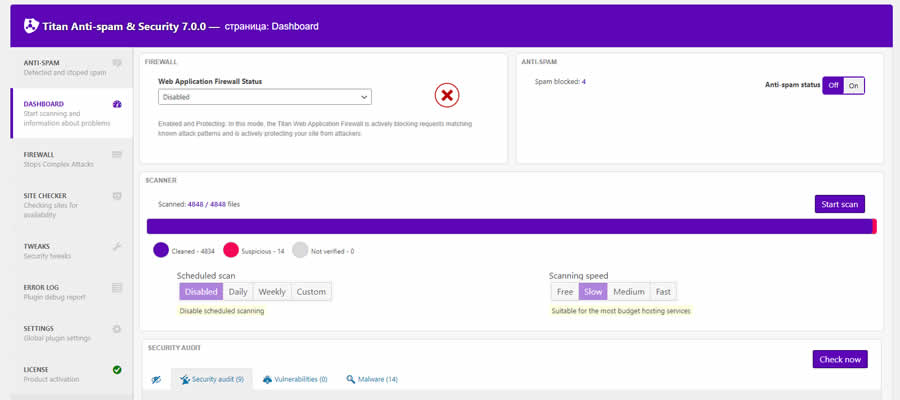Open the Vulnerabilities (0) tab
The width and height of the screenshot is (900, 400).
pos(295,380)
